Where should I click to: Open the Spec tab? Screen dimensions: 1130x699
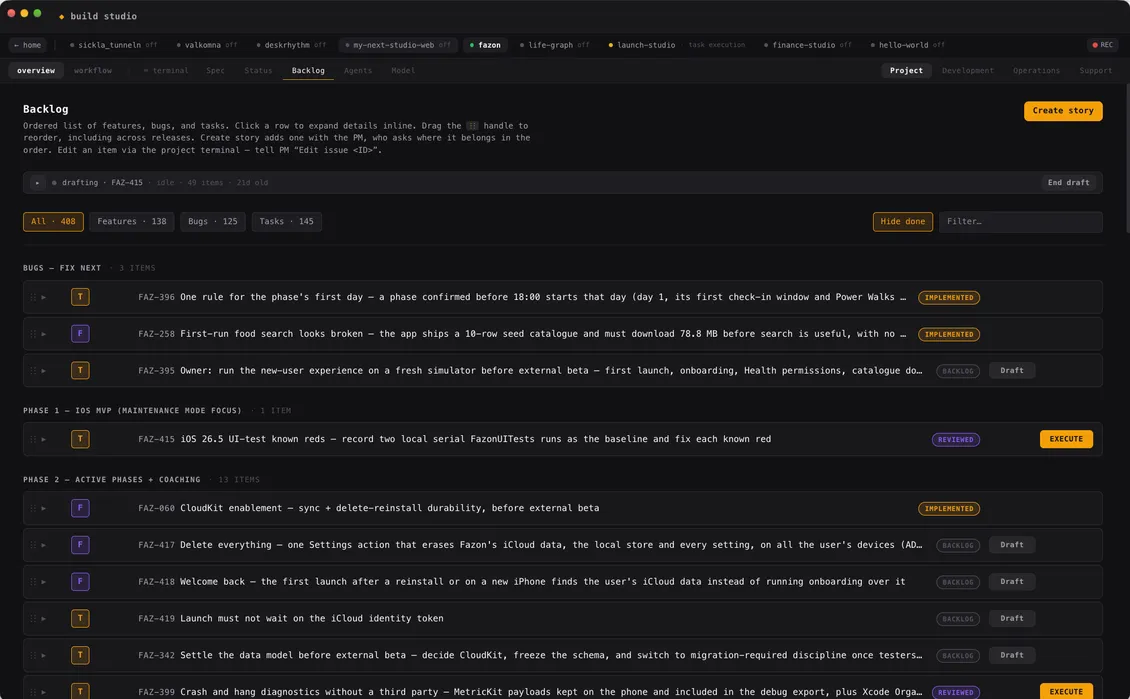(x=215, y=71)
